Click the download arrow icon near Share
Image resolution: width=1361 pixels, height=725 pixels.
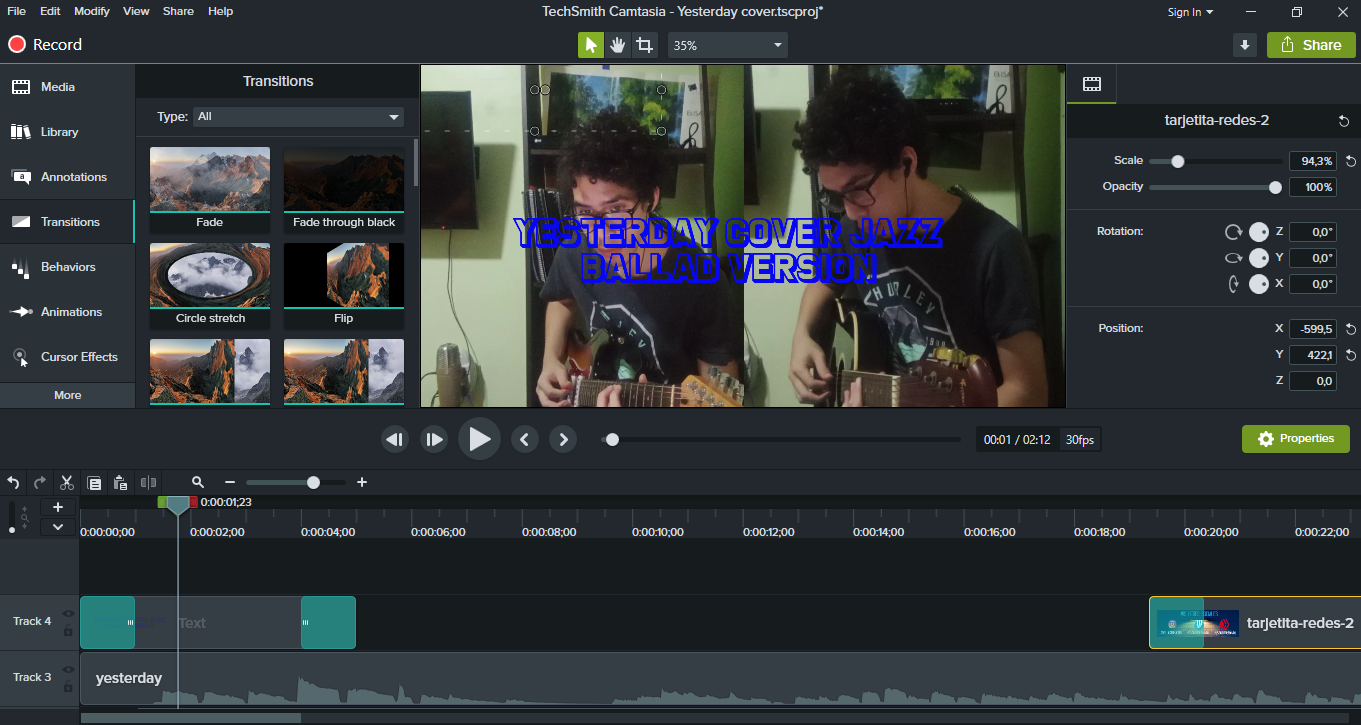[x=1245, y=45]
